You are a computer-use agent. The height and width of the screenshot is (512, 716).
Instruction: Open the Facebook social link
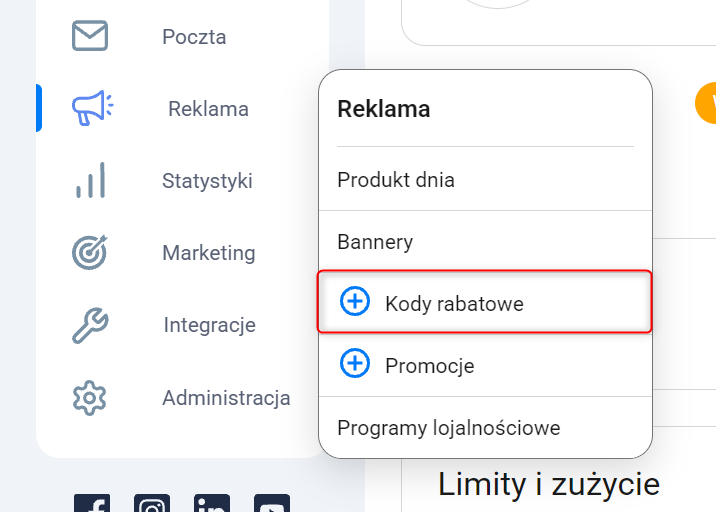(92, 503)
